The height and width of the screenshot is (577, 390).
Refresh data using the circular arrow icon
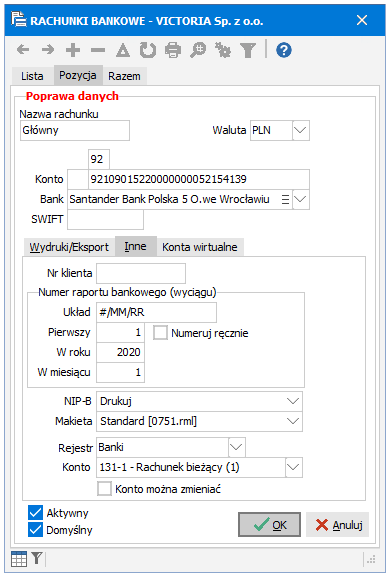tap(148, 50)
